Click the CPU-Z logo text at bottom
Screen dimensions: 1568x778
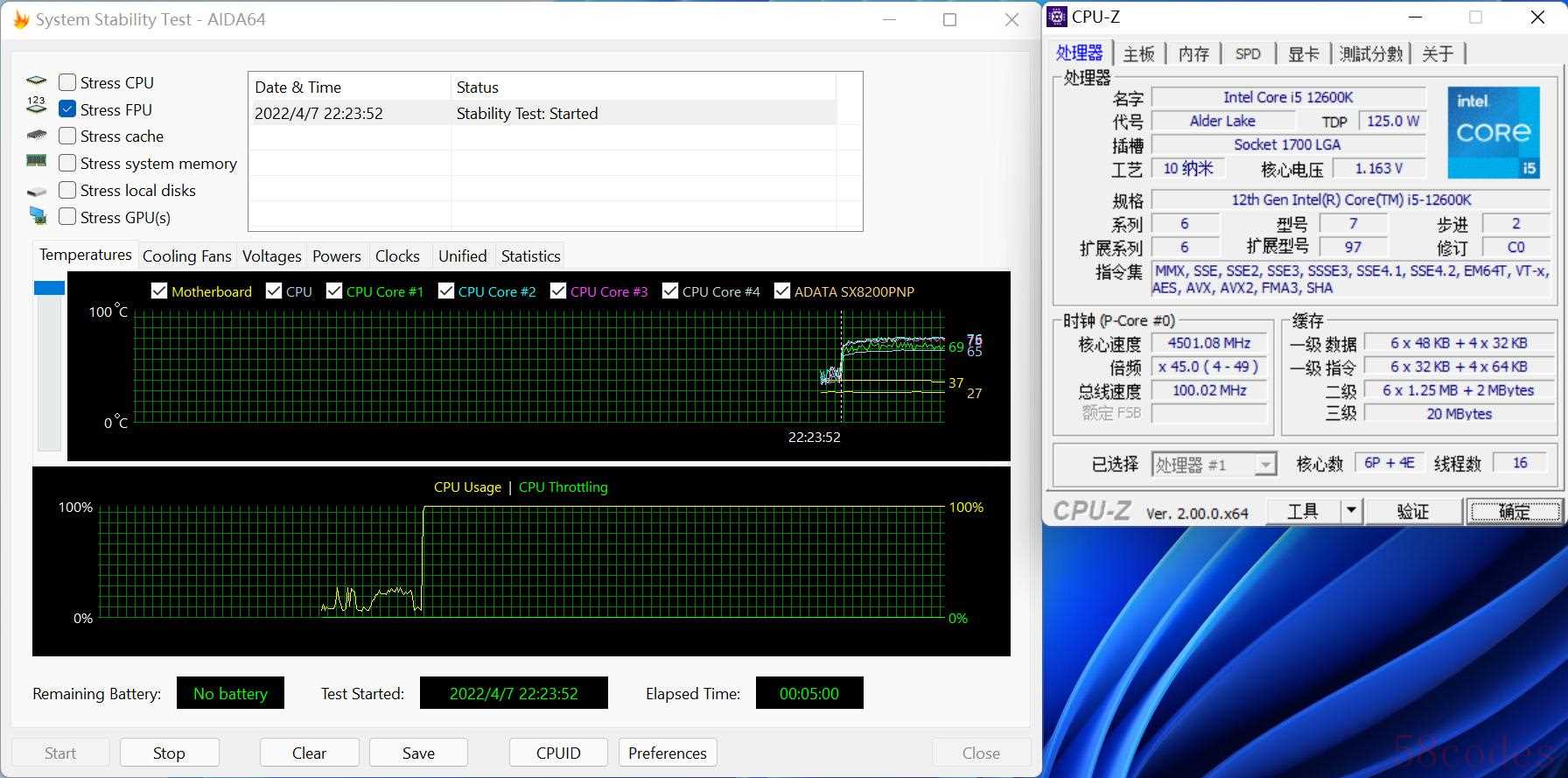1093,511
